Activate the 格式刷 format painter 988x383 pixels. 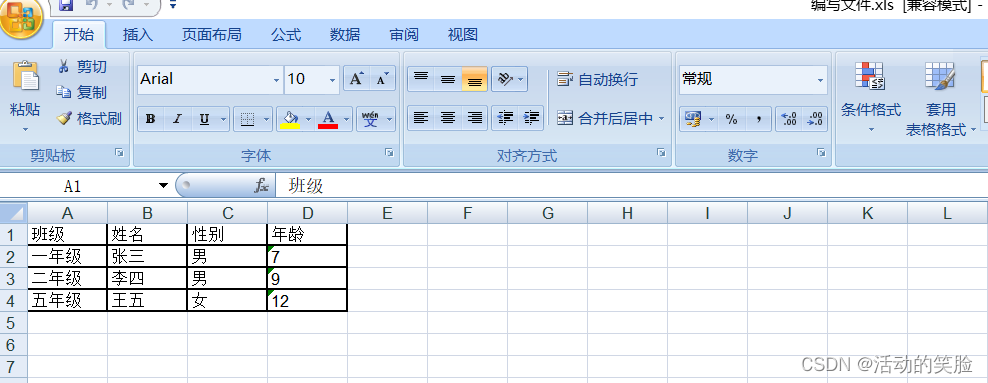click(89, 118)
